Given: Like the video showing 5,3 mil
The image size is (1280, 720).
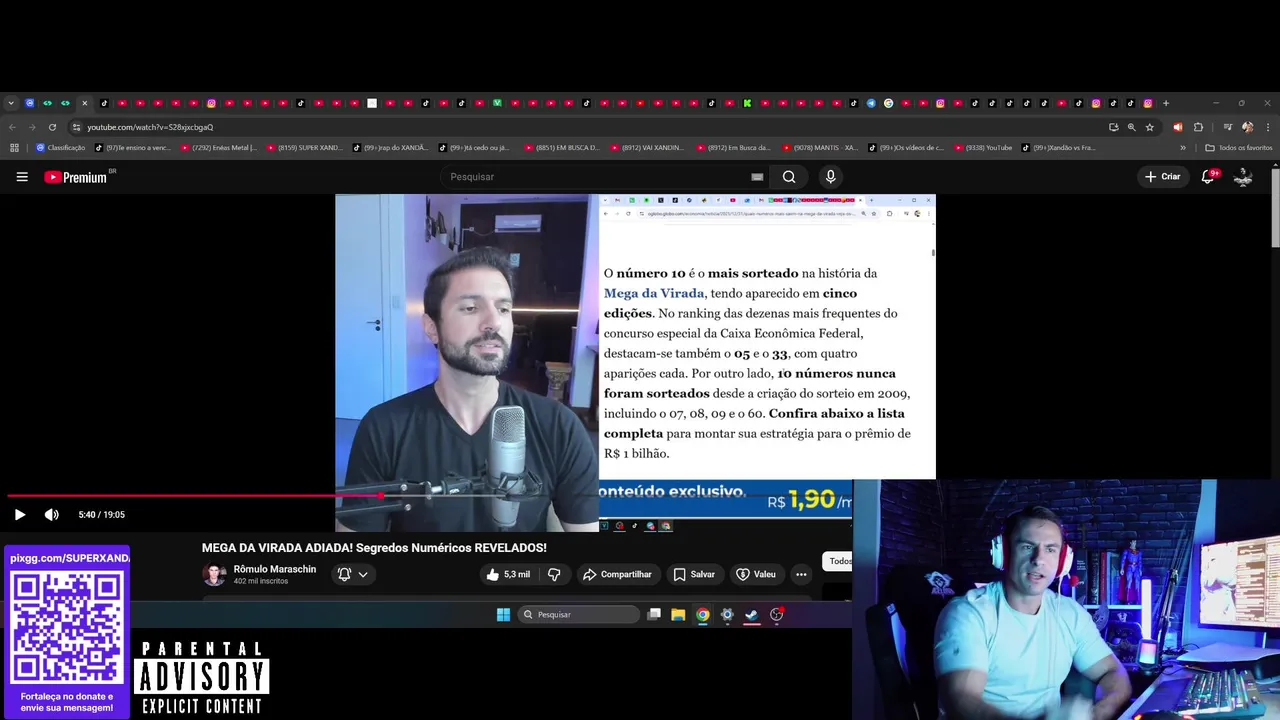Looking at the screenshot, I should click(509, 574).
